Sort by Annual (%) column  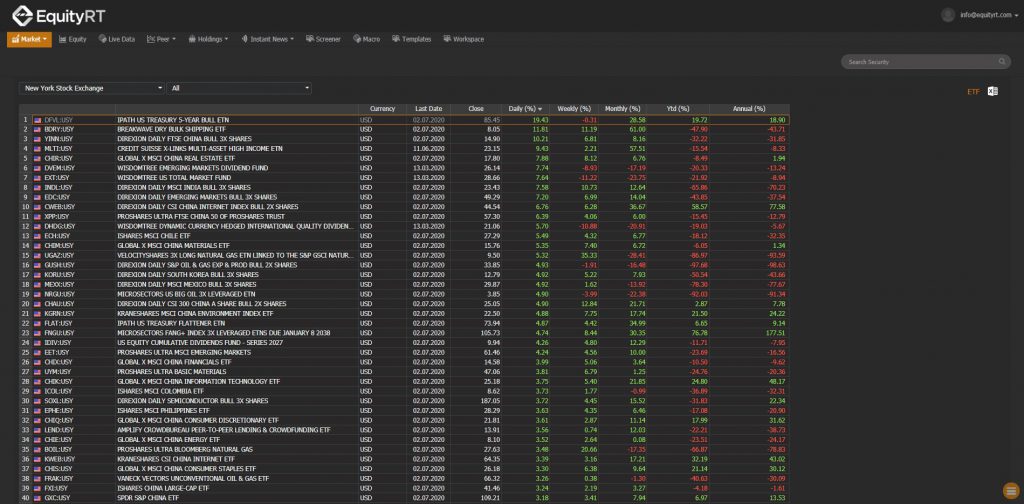[749, 109]
